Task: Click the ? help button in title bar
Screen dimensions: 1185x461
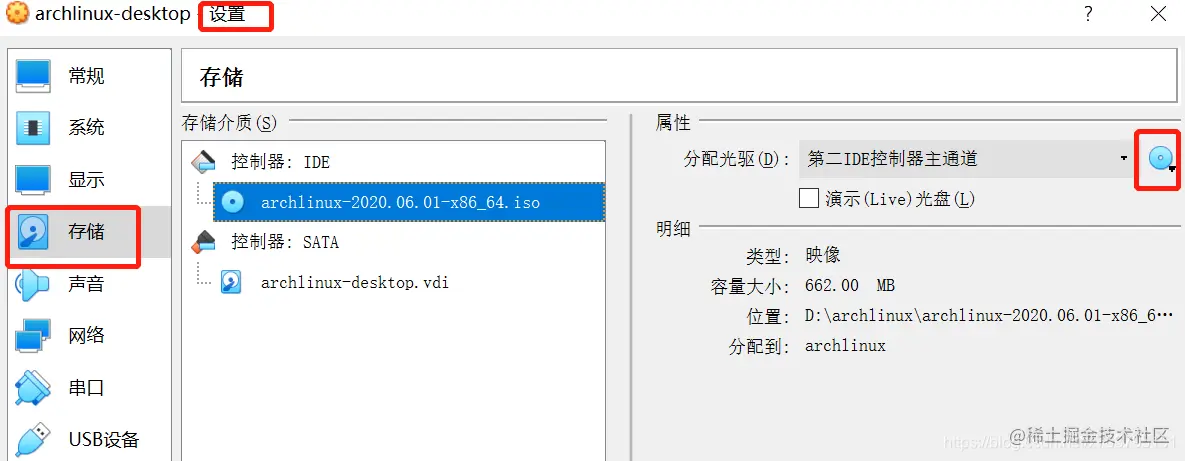Action: click(x=1088, y=14)
